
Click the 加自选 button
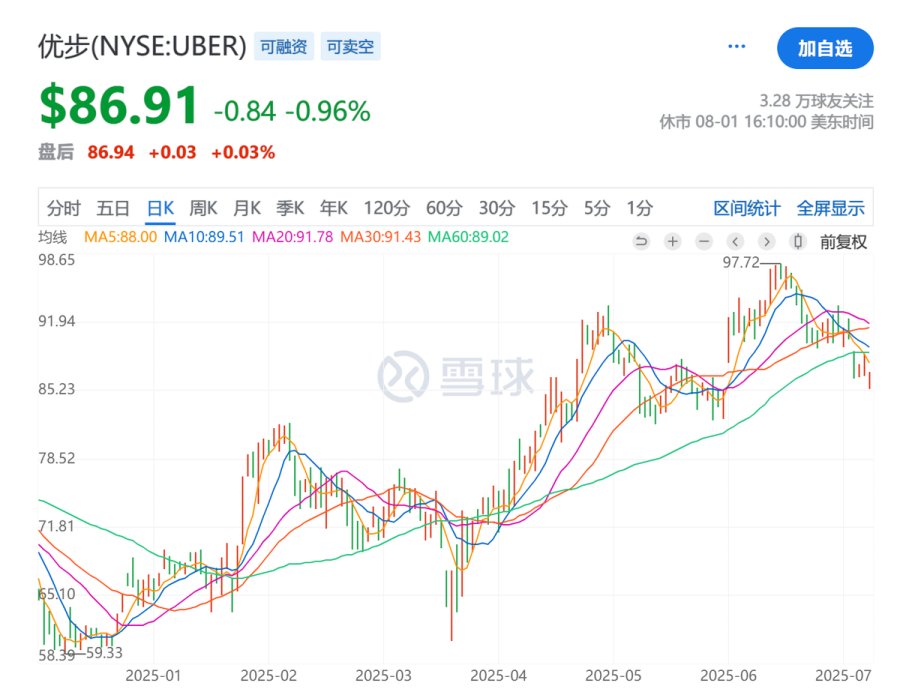[x=825, y=48]
